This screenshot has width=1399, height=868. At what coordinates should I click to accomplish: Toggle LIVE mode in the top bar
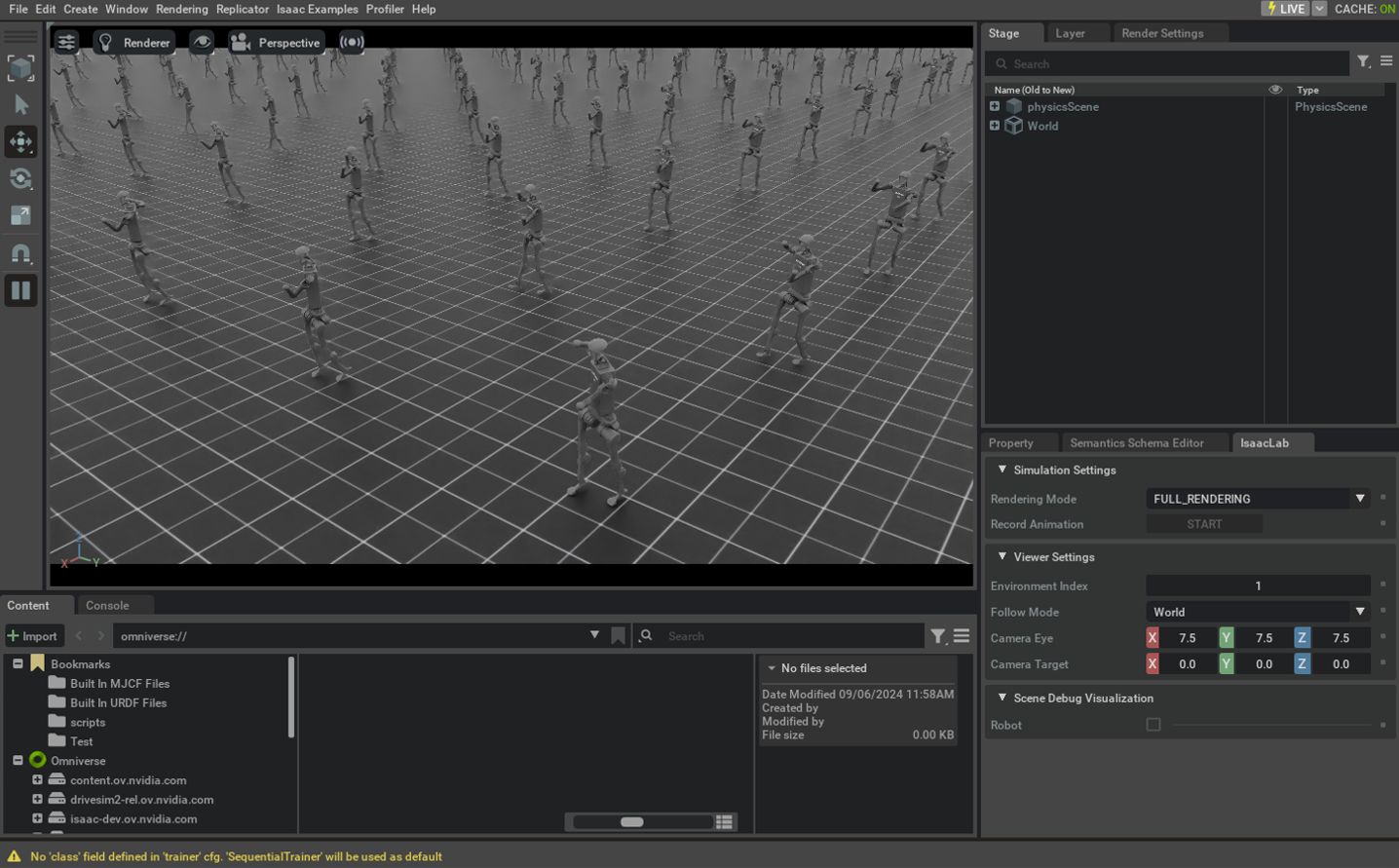1286,9
